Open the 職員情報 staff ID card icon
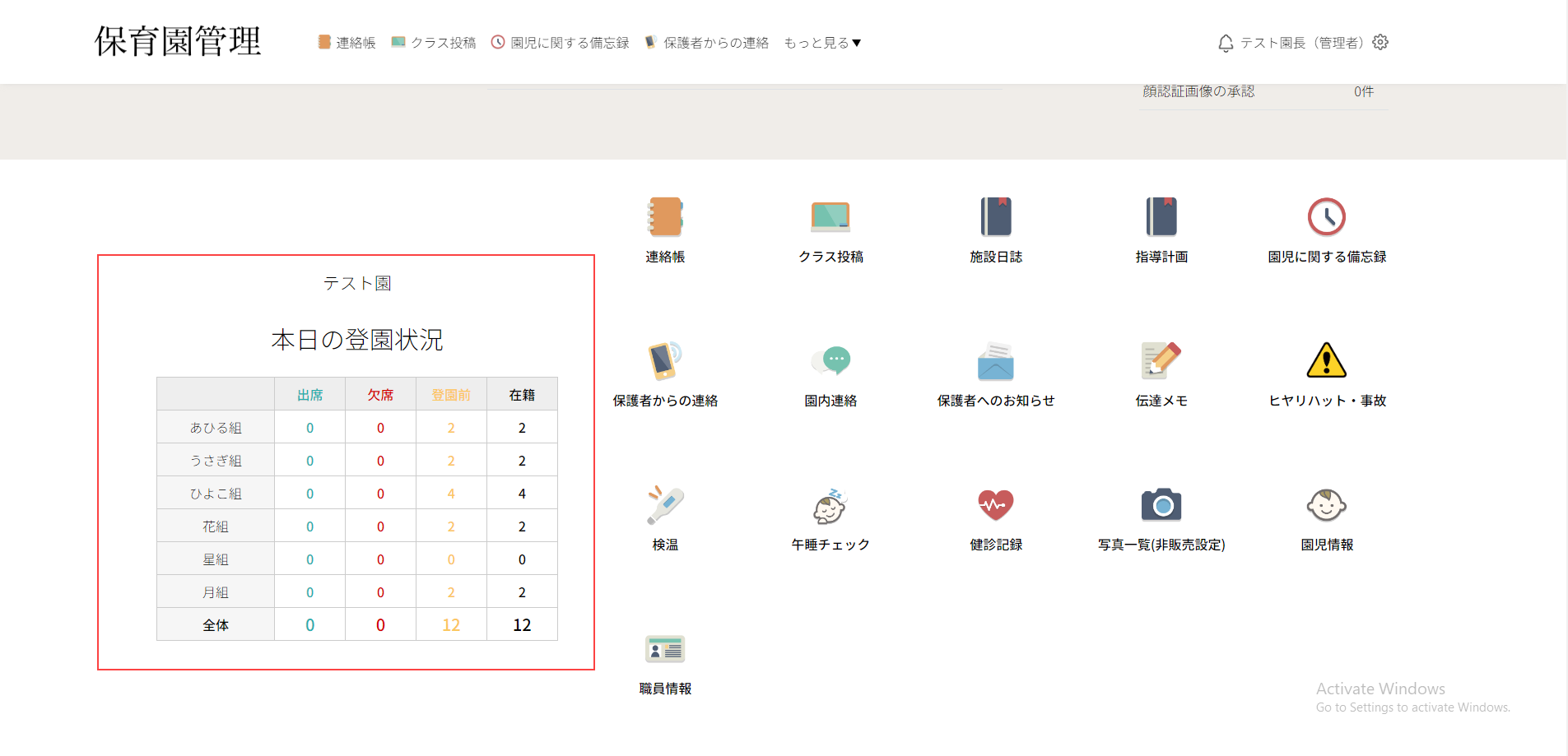Viewport: 1568px width, 756px height. pyautogui.click(x=665, y=650)
